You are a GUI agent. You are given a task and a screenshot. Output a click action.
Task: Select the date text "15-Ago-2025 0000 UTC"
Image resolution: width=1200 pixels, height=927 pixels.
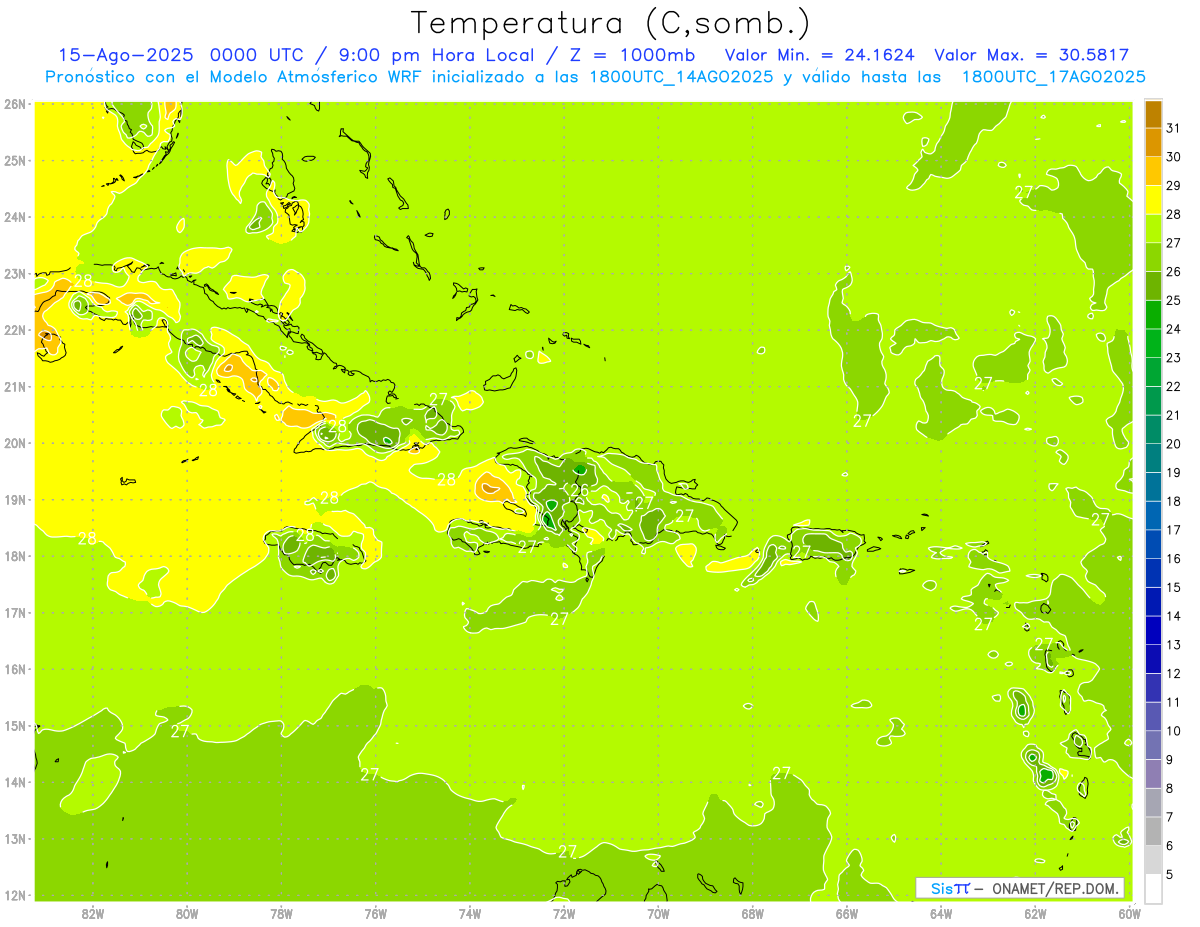(x=180, y=55)
